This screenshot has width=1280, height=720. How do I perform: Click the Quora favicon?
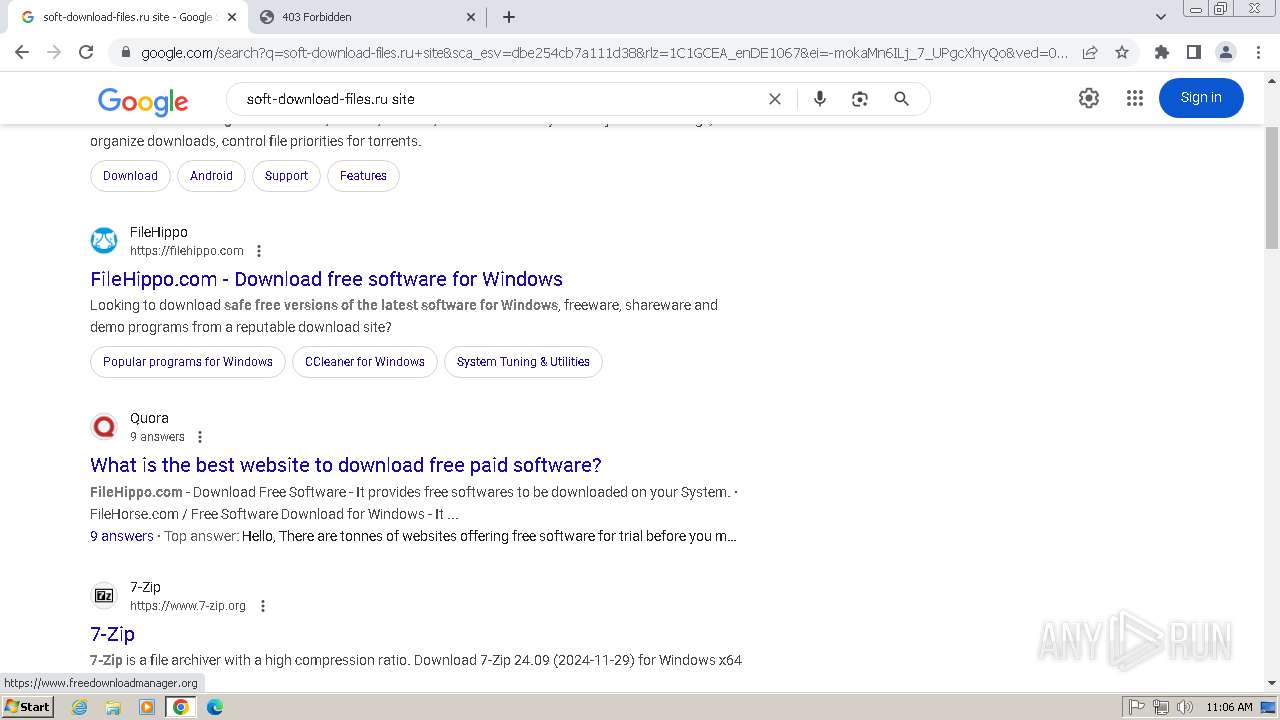click(104, 427)
